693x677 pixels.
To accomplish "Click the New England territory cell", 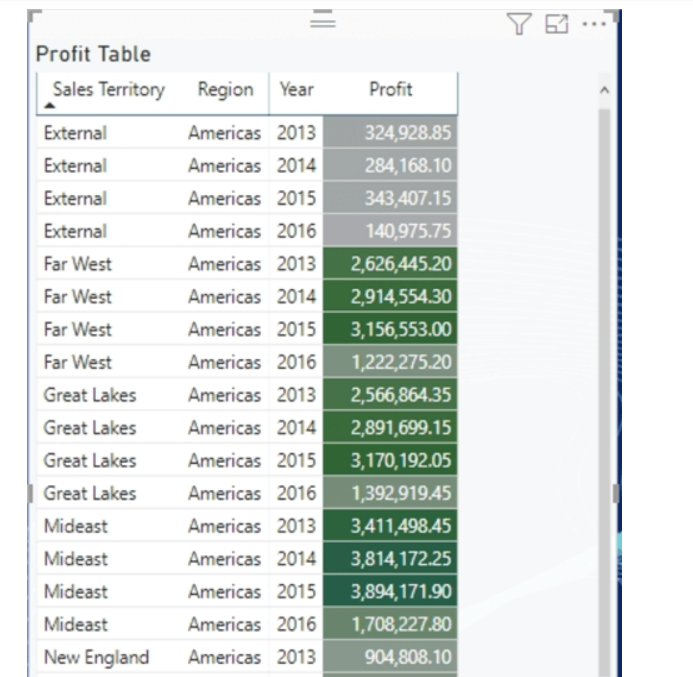I will pyautogui.click(x=96, y=657).
